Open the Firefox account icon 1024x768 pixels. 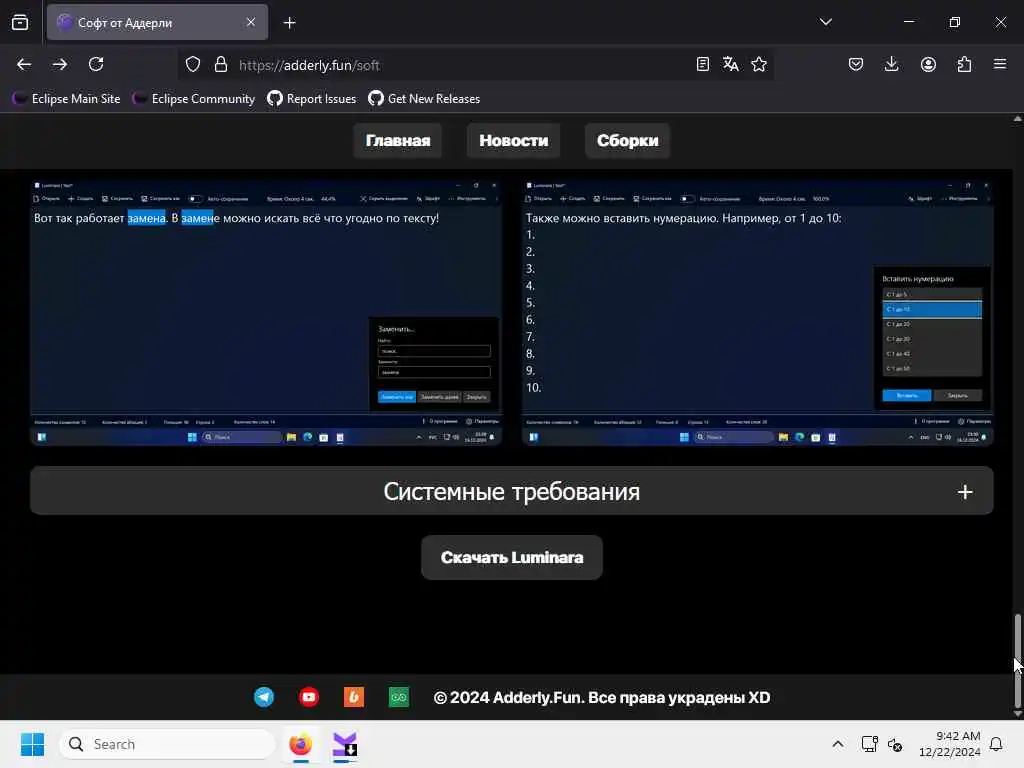[x=928, y=64]
